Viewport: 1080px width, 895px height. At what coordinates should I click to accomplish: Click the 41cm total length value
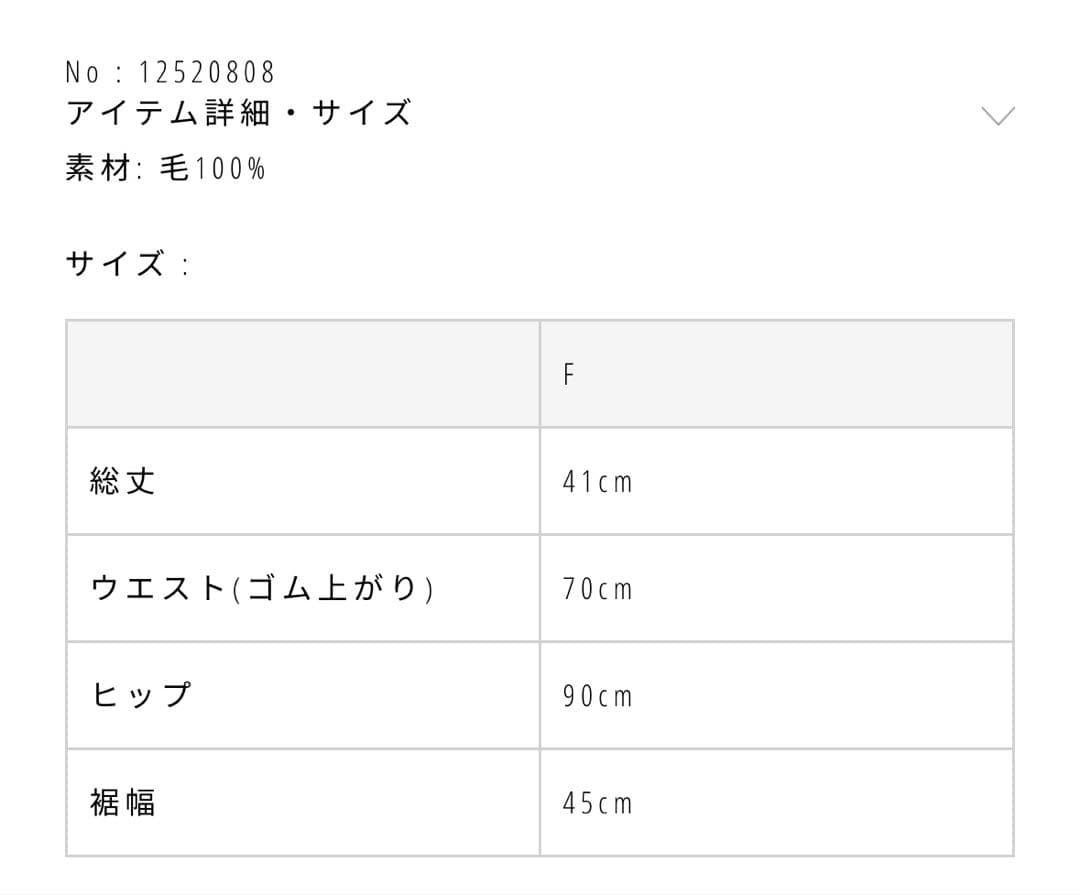coord(597,482)
